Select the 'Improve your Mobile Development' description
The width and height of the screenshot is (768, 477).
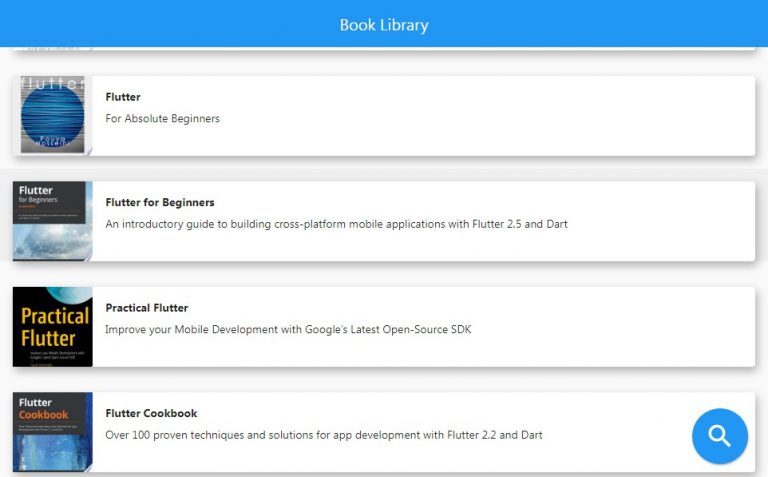point(288,329)
